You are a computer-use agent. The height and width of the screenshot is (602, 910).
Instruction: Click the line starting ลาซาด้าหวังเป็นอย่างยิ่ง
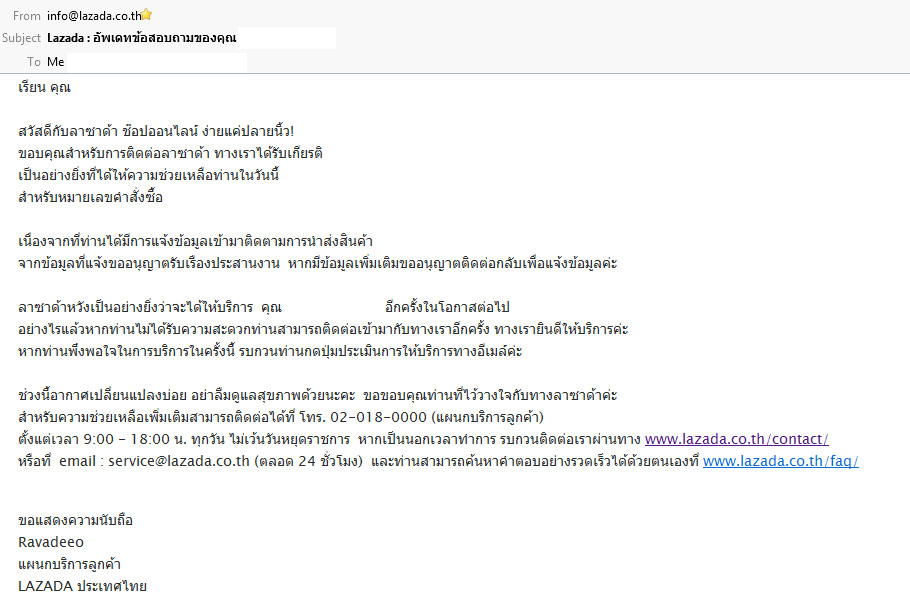[264, 307]
